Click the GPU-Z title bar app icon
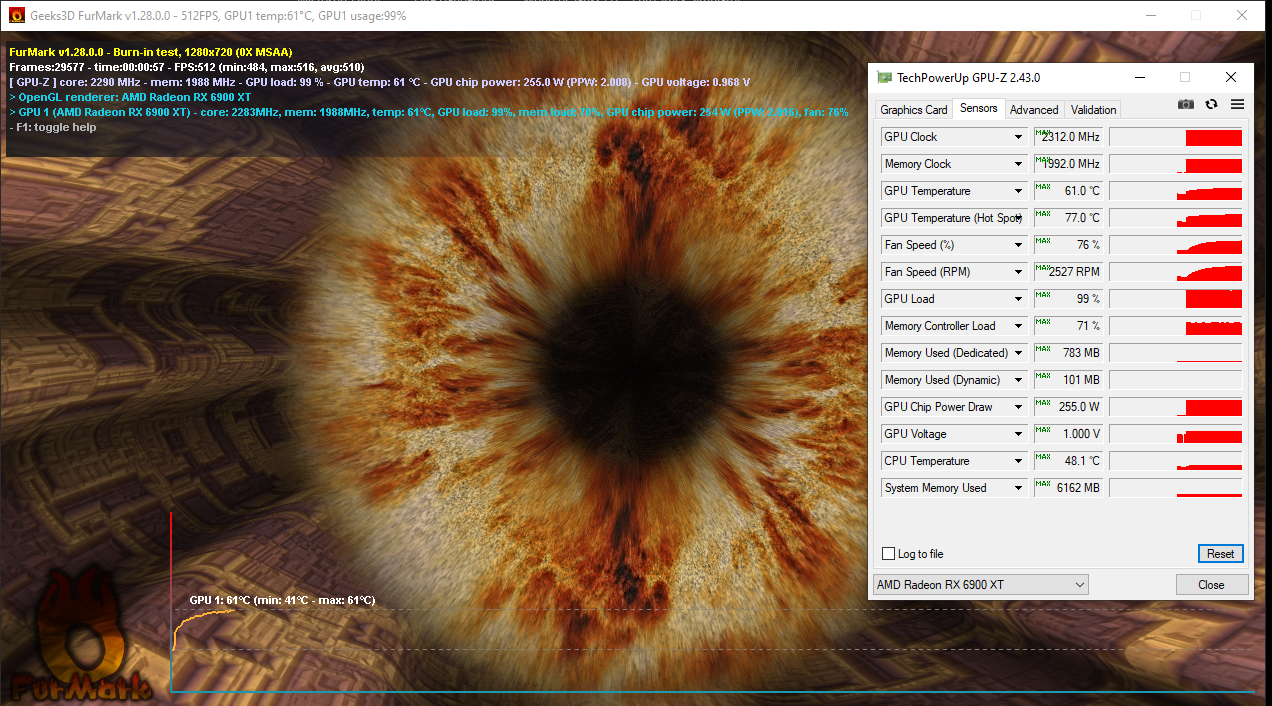Viewport: 1272px width, 706px height. (x=884, y=77)
